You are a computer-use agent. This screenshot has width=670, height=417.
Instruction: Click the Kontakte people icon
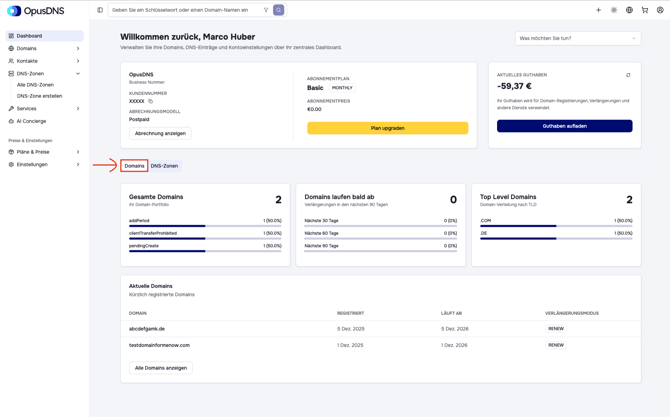click(11, 61)
